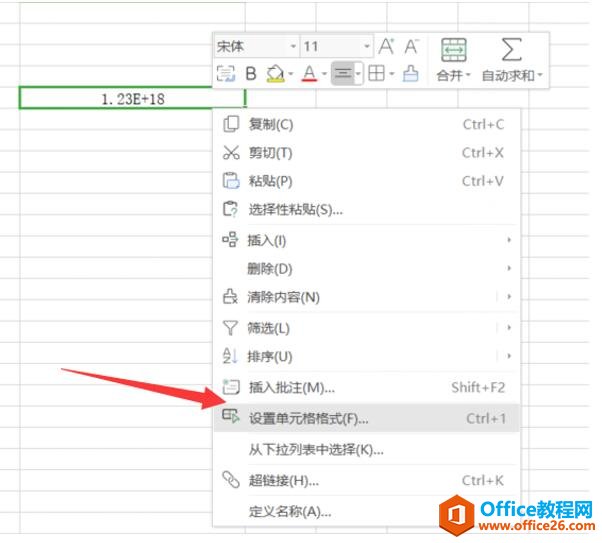Click the Ctrl+C shortcut text
Viewport: 602px width, 543px height.
click(483, 124)
